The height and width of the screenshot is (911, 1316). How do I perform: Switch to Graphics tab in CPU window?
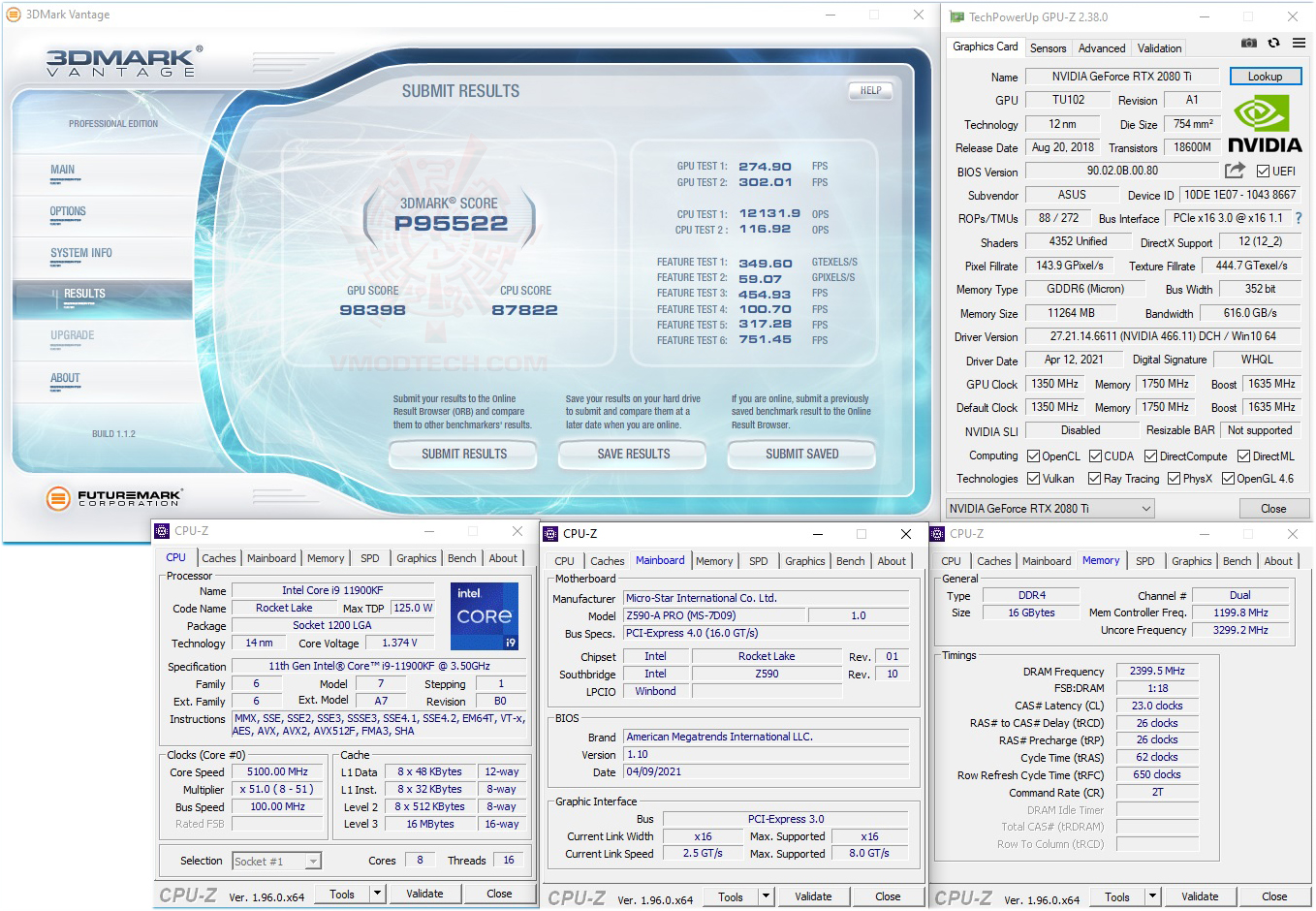coord(416,558)
